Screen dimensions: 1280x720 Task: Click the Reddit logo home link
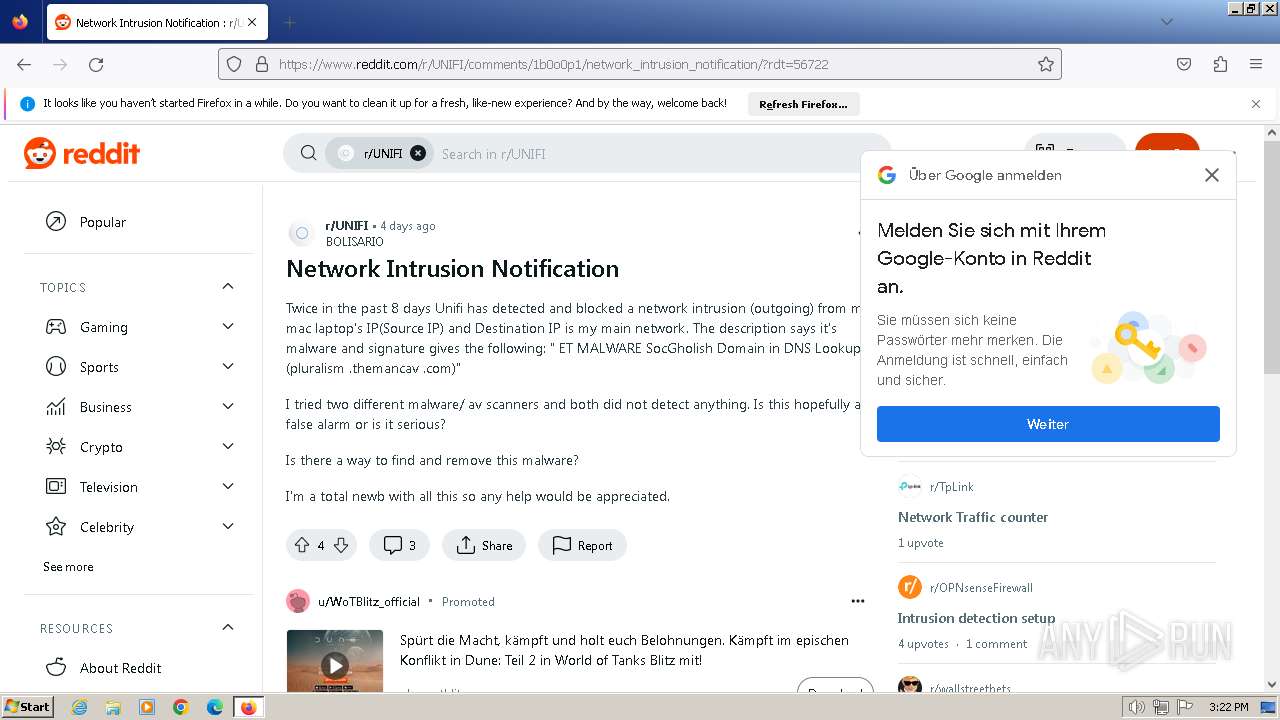pos(82,153)
